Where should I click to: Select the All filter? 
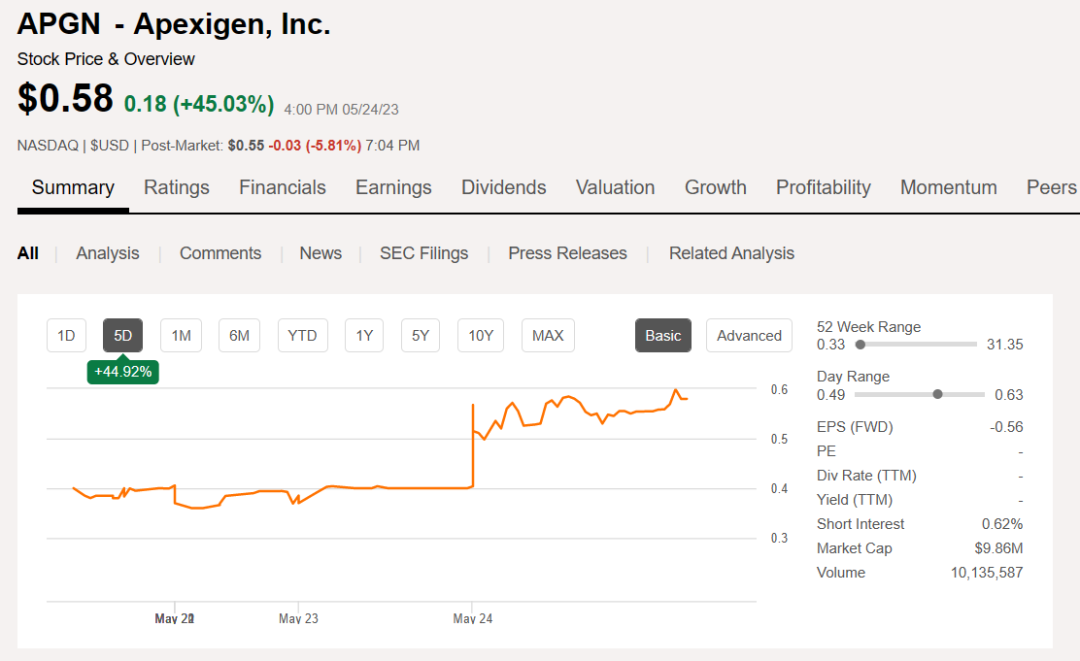click(x=28, y=253)
